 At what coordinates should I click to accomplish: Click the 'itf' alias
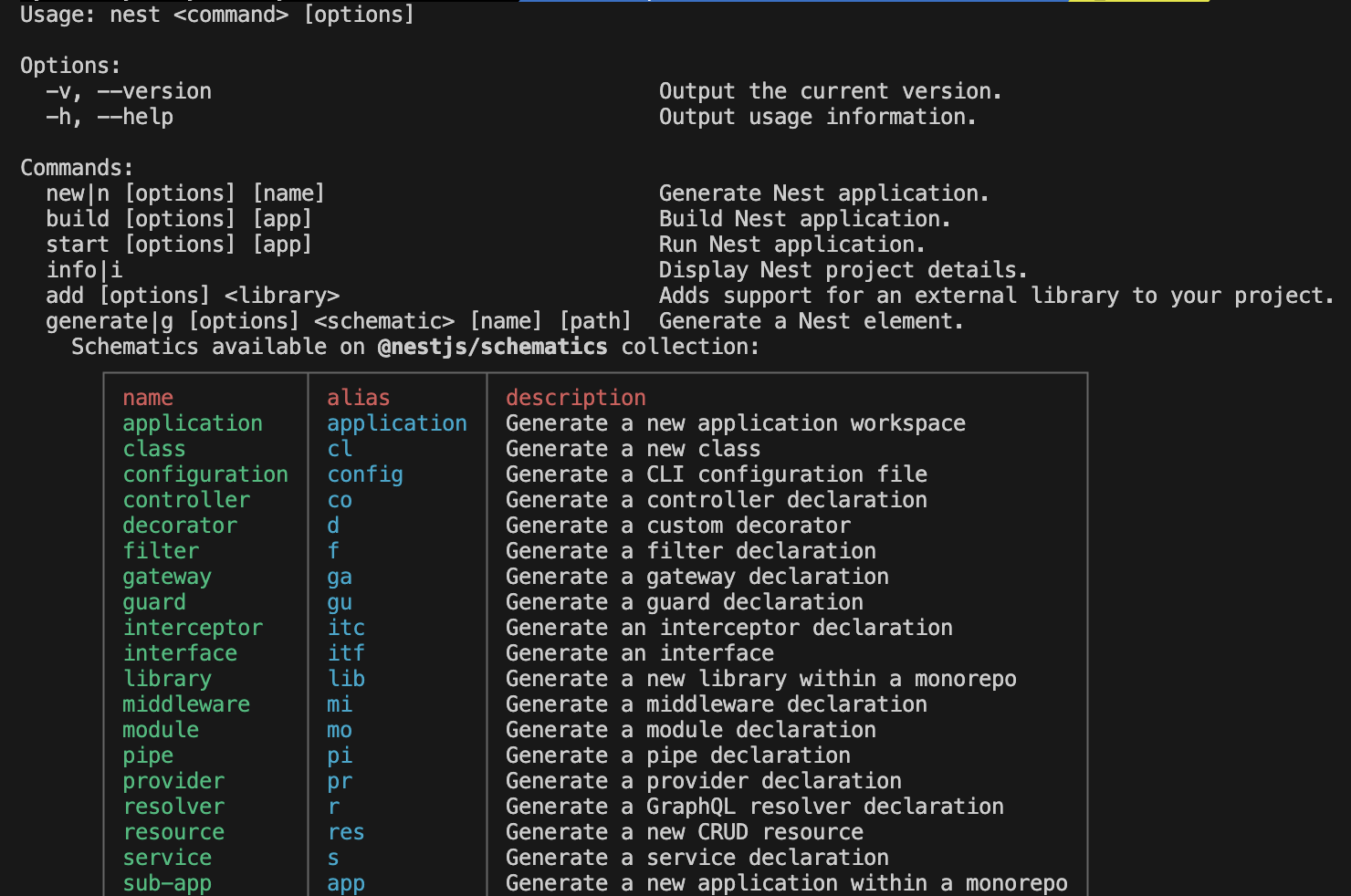click(346, 653)
